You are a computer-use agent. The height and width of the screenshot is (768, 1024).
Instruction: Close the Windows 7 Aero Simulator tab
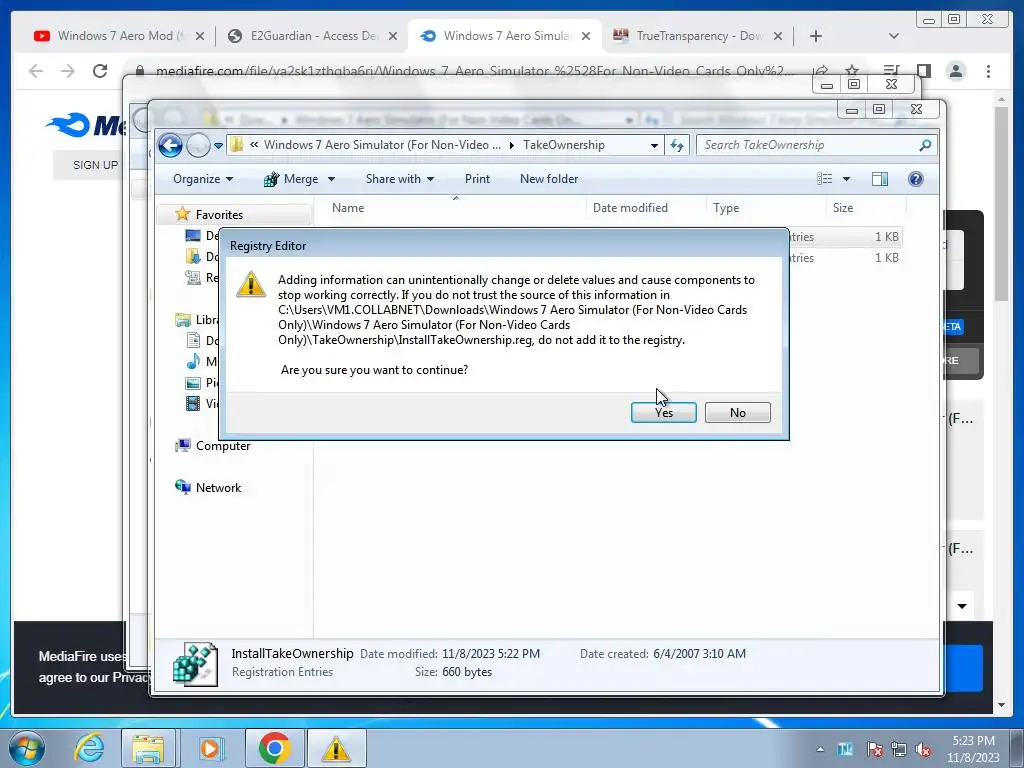(x=586, y=36)
